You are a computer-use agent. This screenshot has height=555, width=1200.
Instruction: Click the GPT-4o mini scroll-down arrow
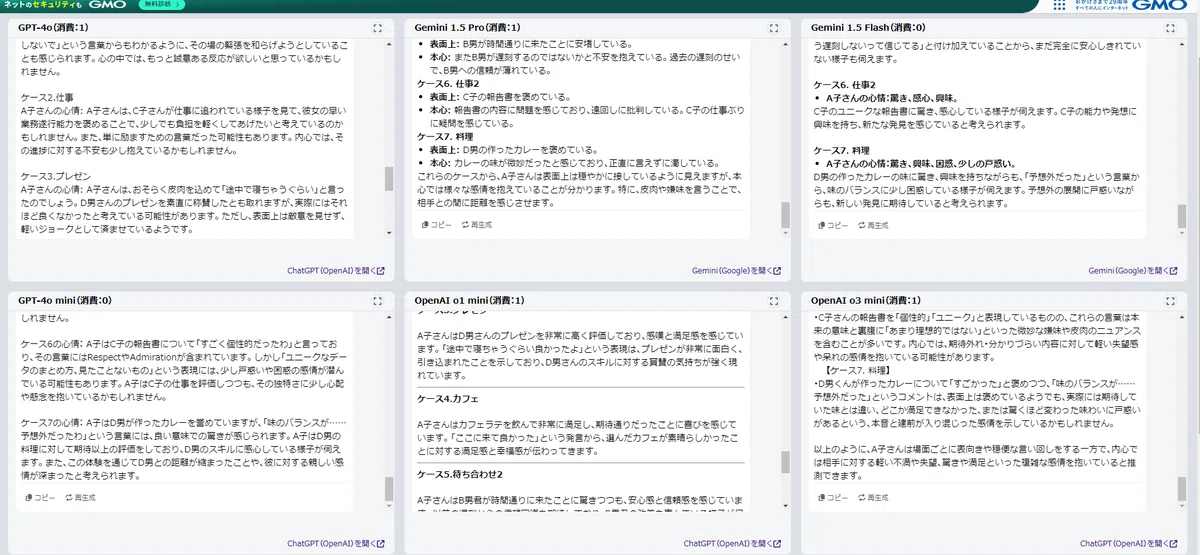[389, 506]
